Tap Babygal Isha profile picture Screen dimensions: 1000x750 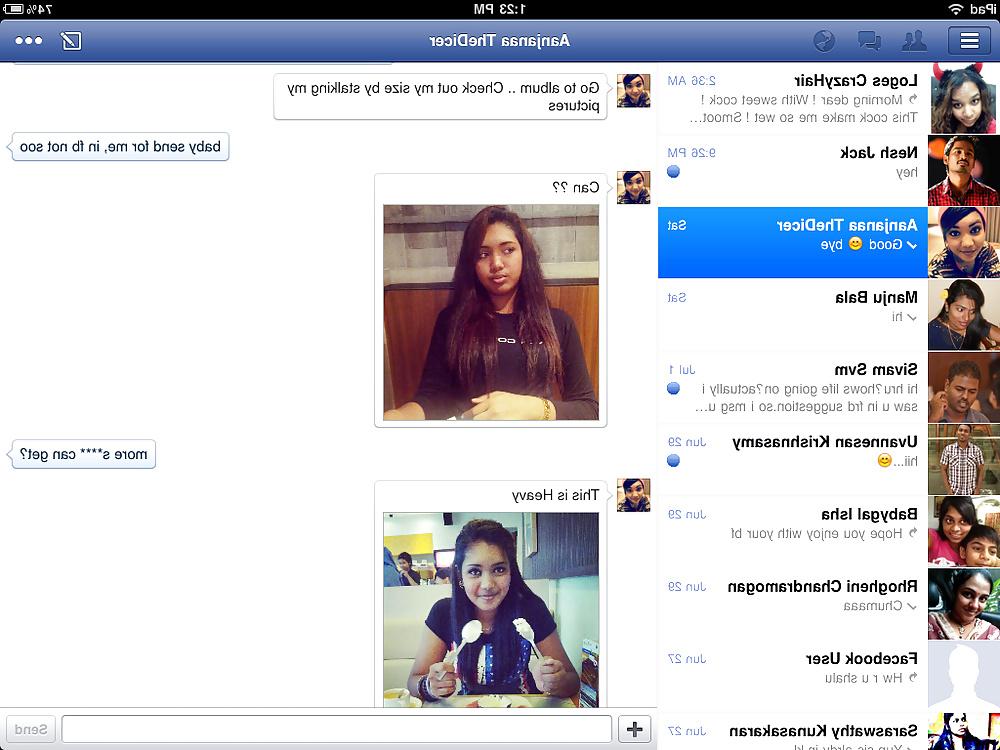tap(964, 531)
